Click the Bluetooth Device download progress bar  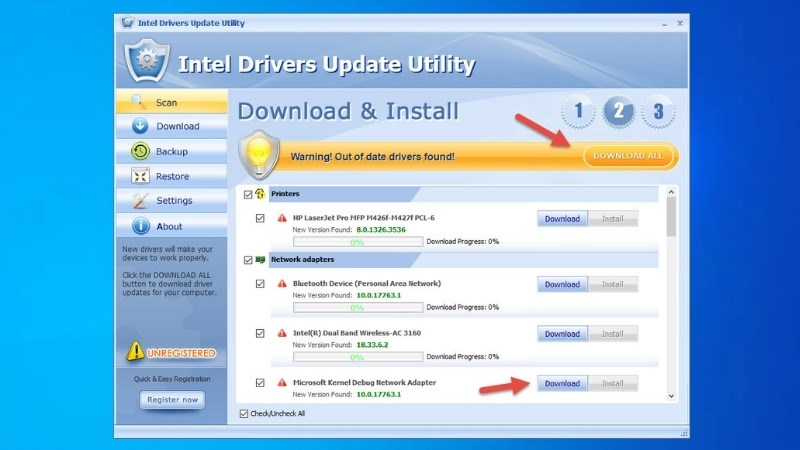pos(358,307)
